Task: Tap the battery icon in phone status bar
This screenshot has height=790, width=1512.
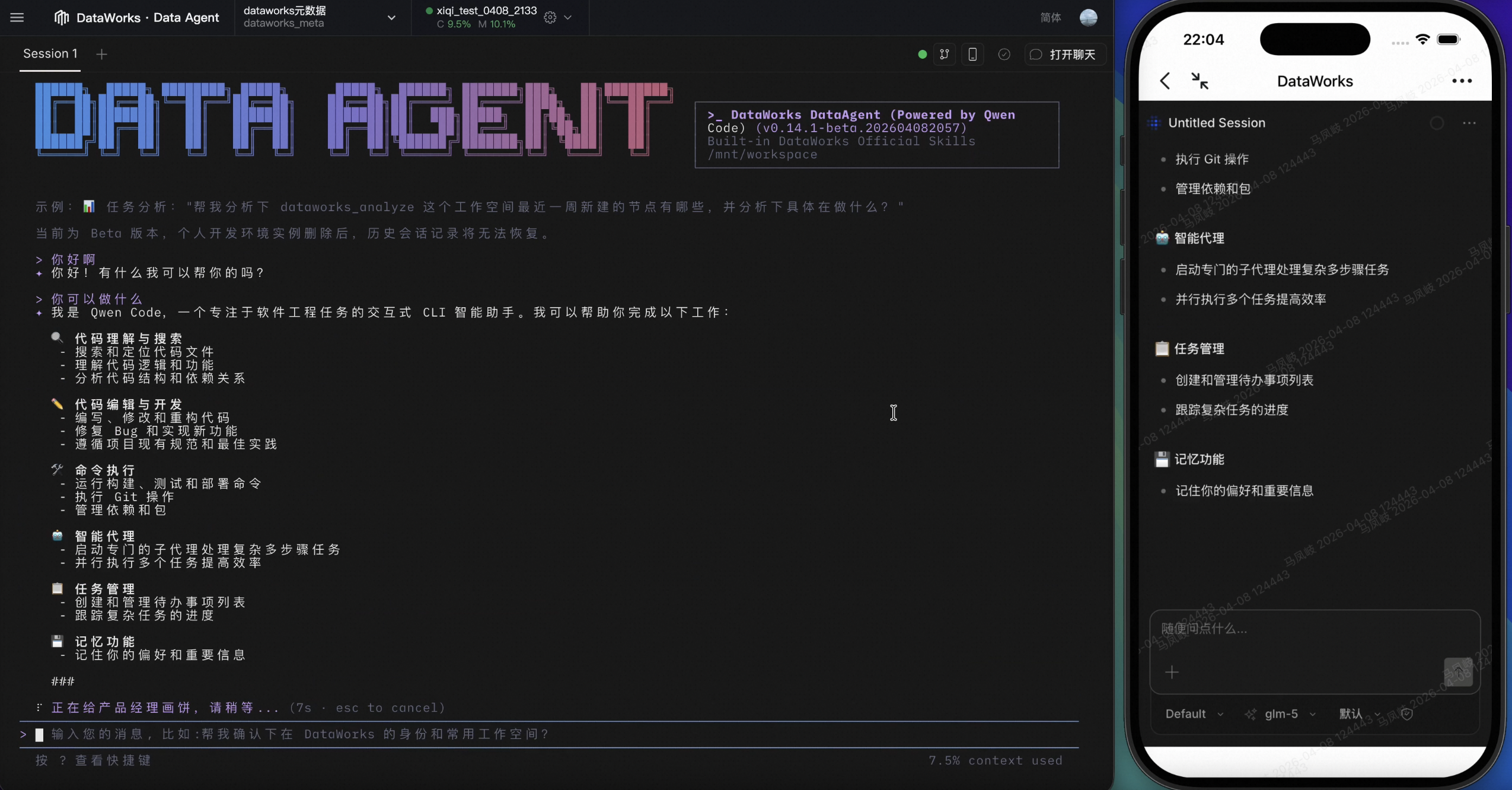Action: 1449,39
